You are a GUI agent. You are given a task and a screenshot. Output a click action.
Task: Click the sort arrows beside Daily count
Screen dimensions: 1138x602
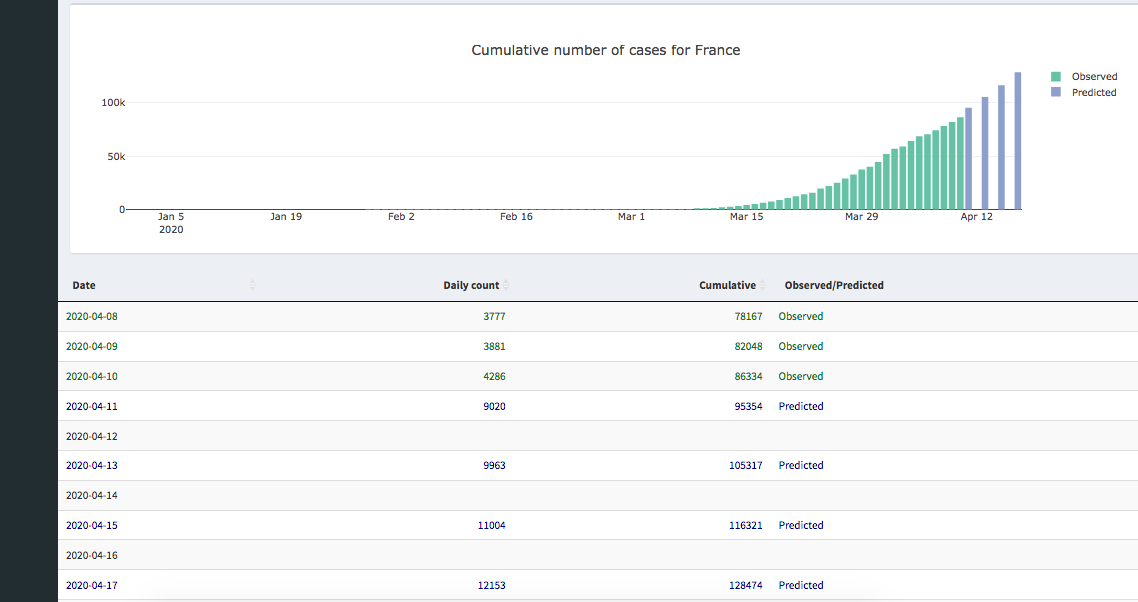[x=506, y=286]
